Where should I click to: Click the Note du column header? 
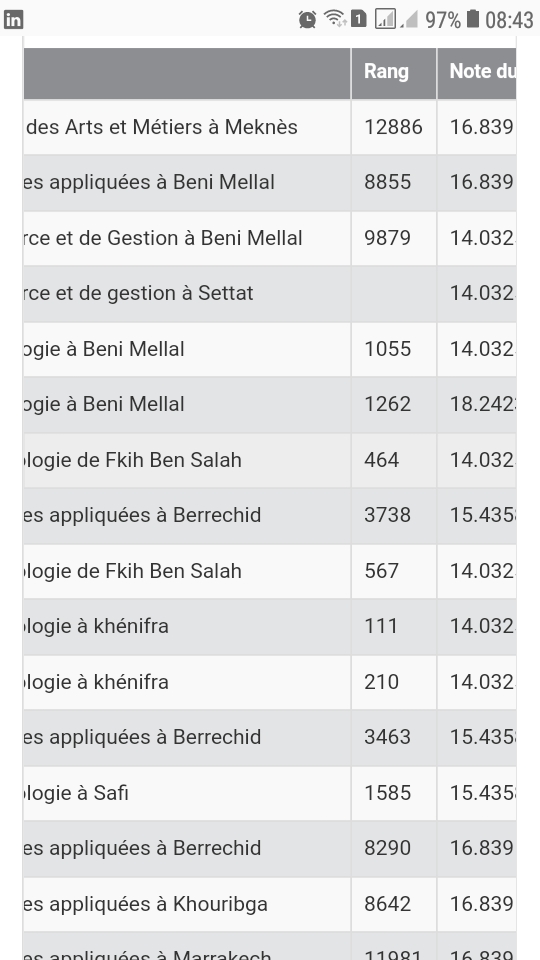click(x=477, y=73)
